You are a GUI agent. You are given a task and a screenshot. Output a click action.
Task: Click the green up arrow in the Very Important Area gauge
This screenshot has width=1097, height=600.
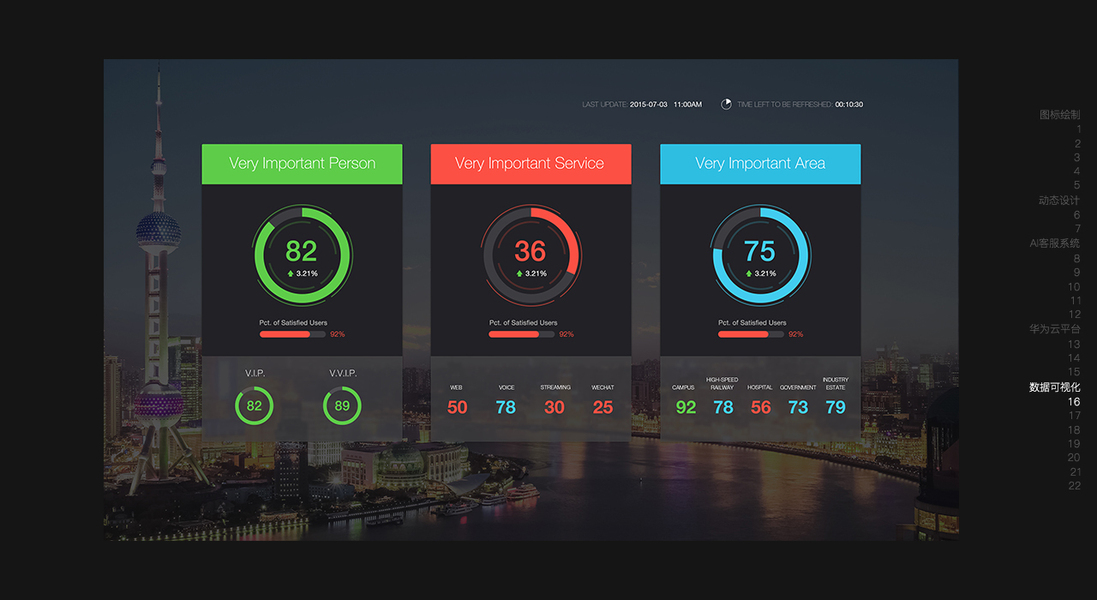[749, 273]
